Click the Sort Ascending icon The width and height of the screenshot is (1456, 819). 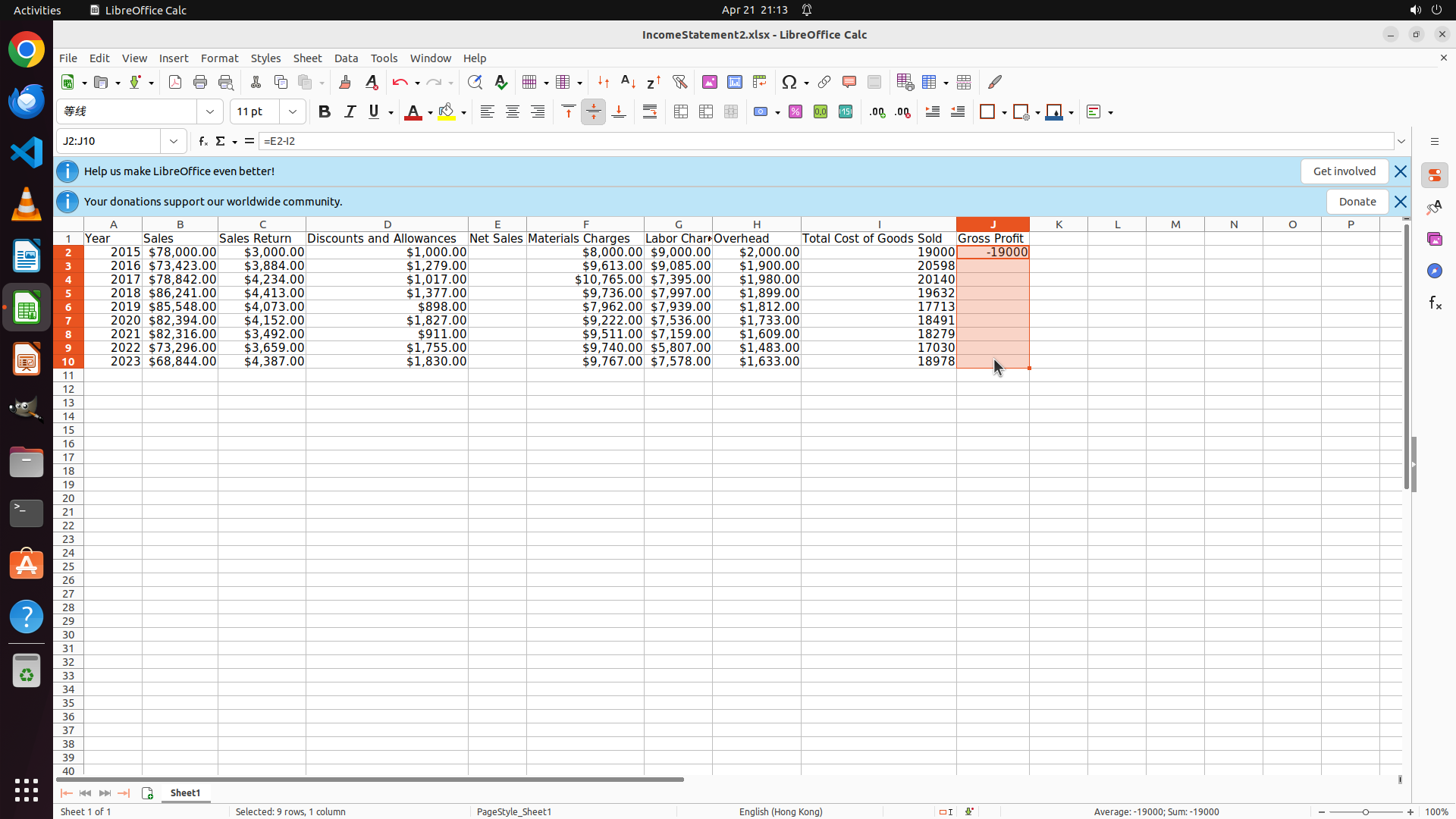coord(628,82)
